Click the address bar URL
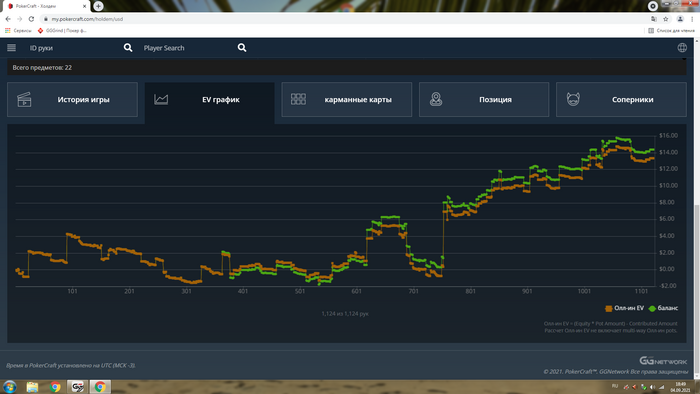This screenshot has height=394, width=700. pyautogui.click(x=87, y=19)
